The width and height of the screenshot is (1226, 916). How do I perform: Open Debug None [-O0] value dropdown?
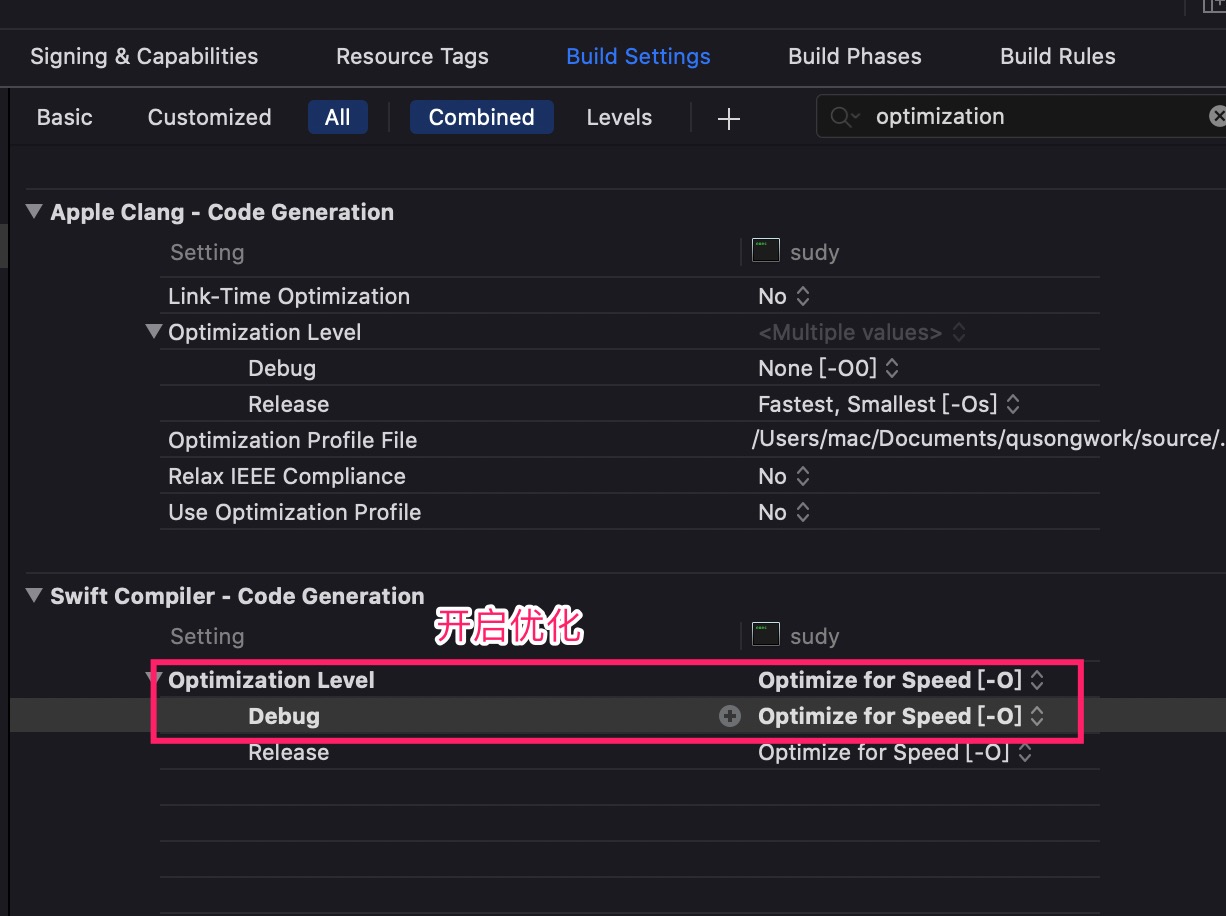point(829,368)
